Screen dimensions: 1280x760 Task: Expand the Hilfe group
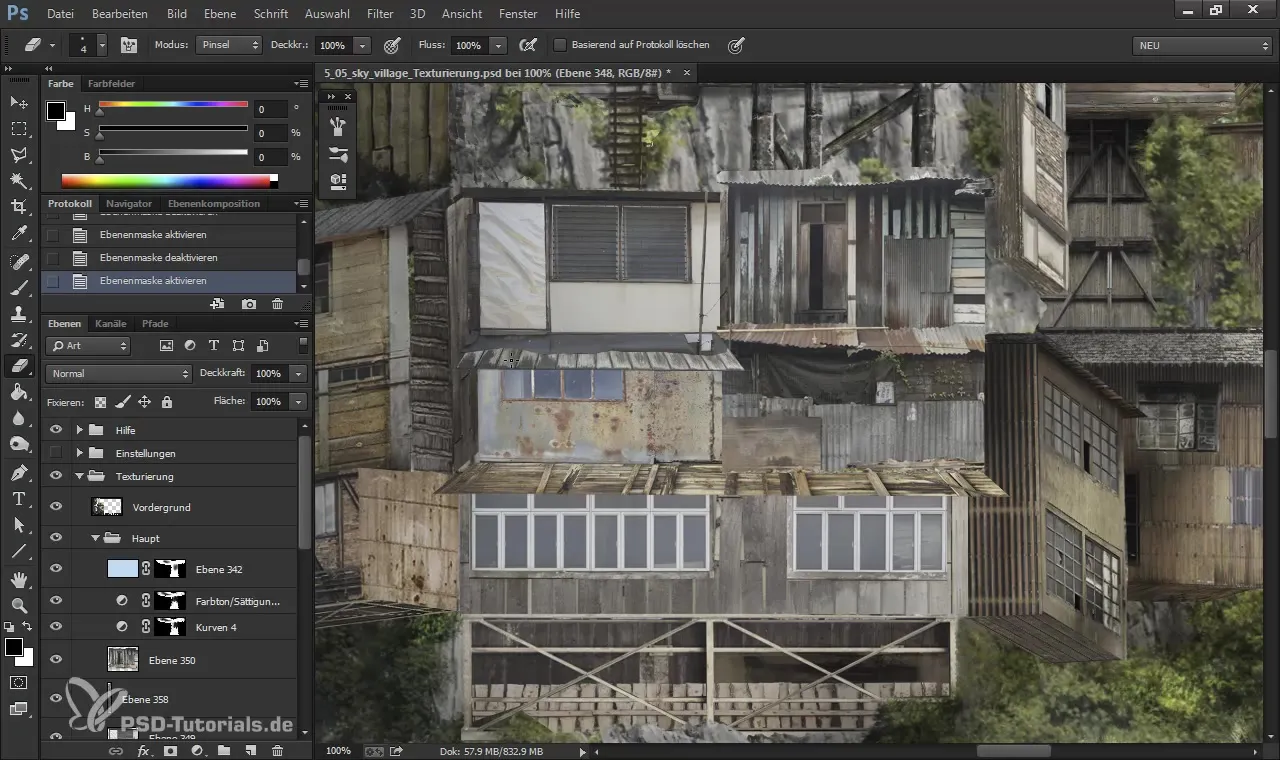[x=79, y=430]
